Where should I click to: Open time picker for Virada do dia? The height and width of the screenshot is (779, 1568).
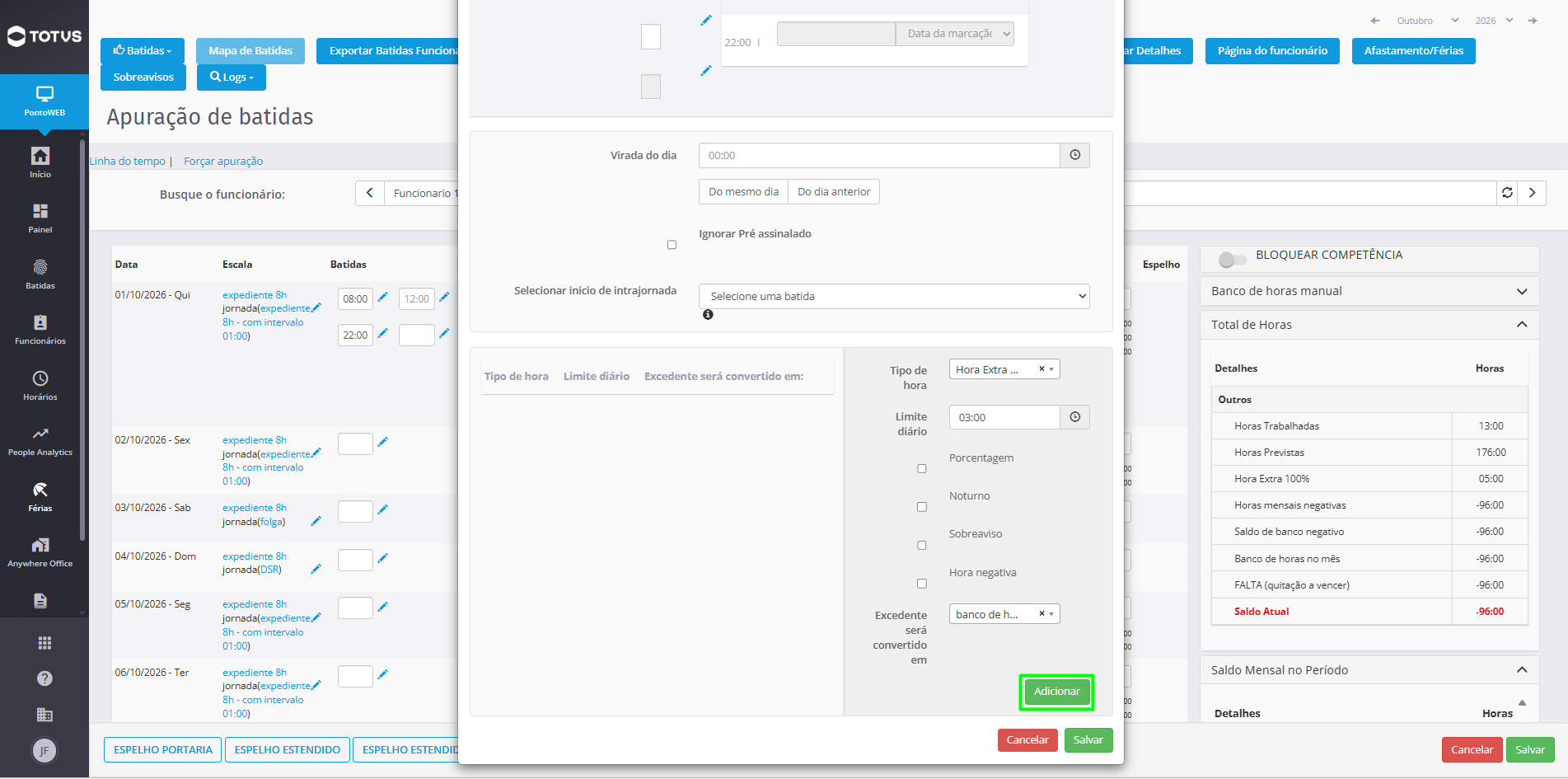click(x=1075, y=155)
